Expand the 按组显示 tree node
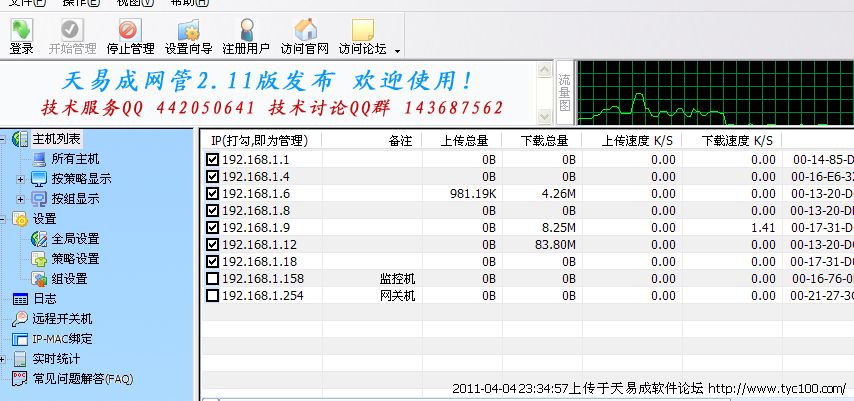This screenshot has height=401, width=854. click(20, 199)
